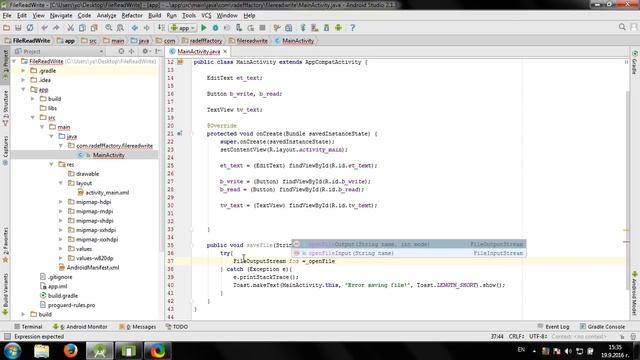Click the Collapse All icon in Project panel

click(x=132, y=51)
